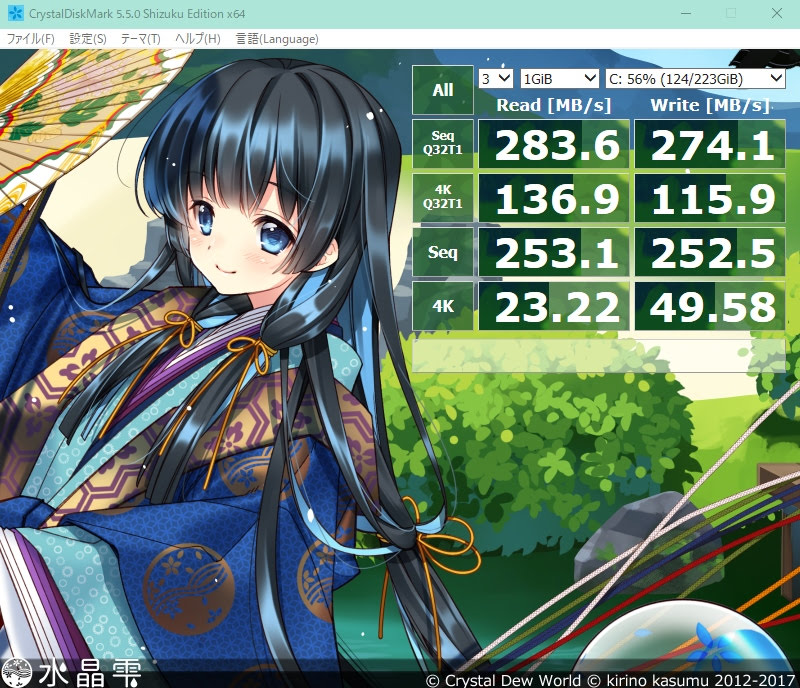Viewport: 800px width, 688px height.
Task: Start the Seq Q32T1 benchmark
Action: click(x=442, y=143)
